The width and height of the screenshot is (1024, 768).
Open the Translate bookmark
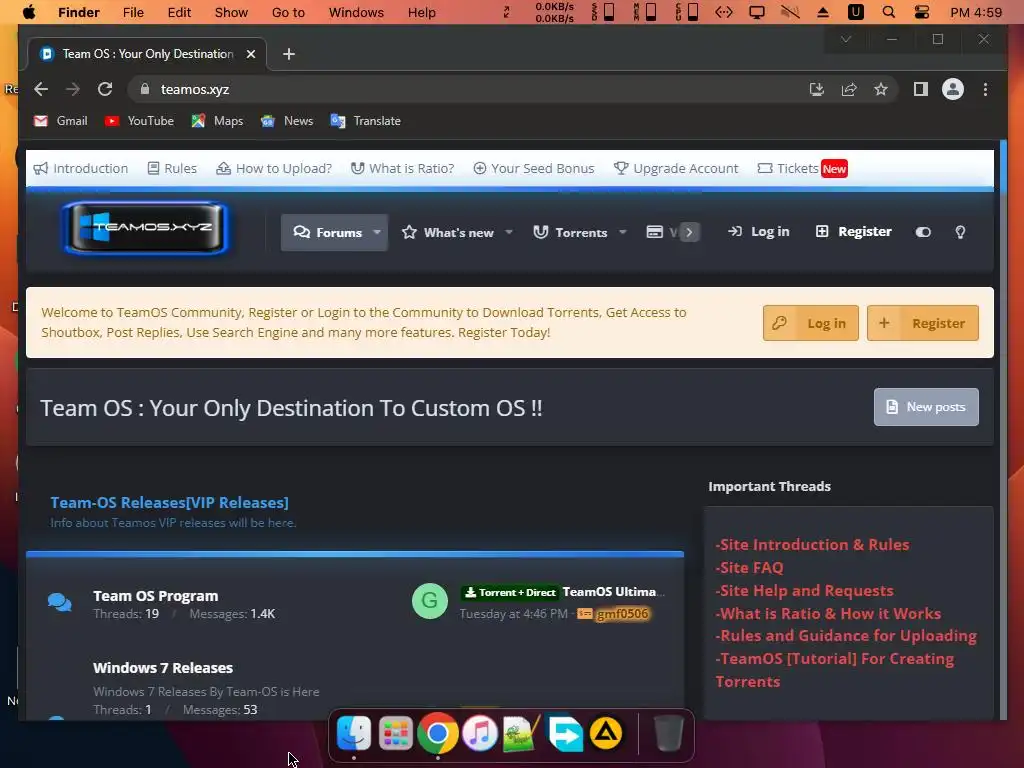click(x=366, y=121)
